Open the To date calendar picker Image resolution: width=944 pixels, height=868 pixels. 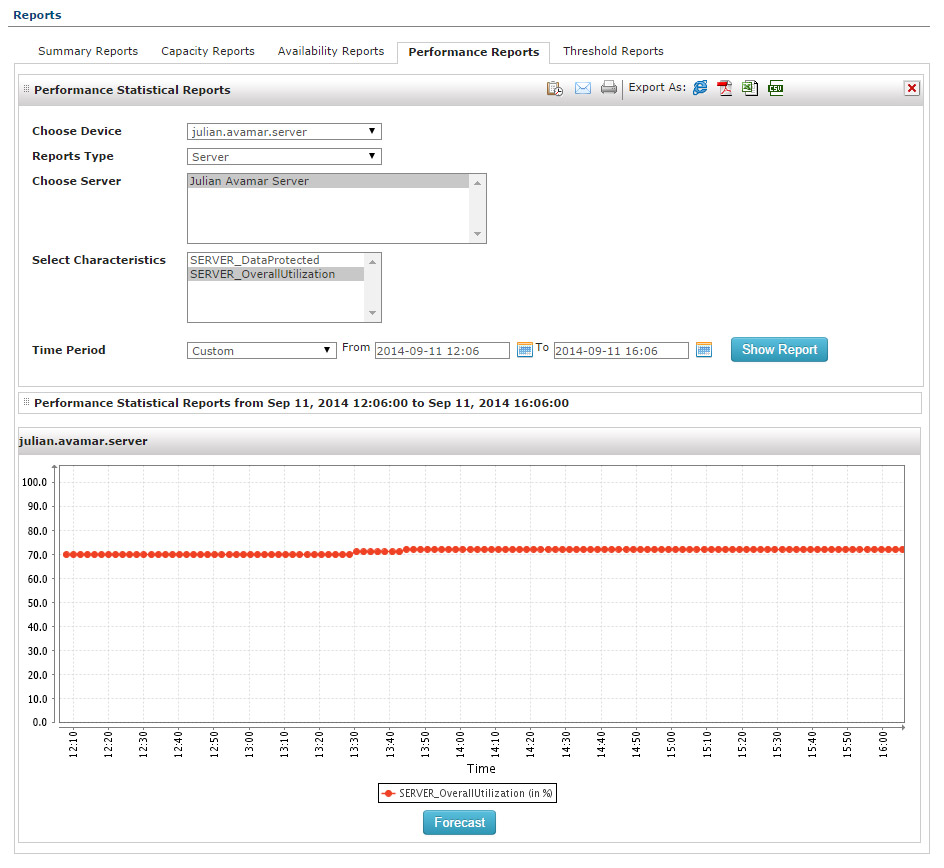click(x=703, y=349)
